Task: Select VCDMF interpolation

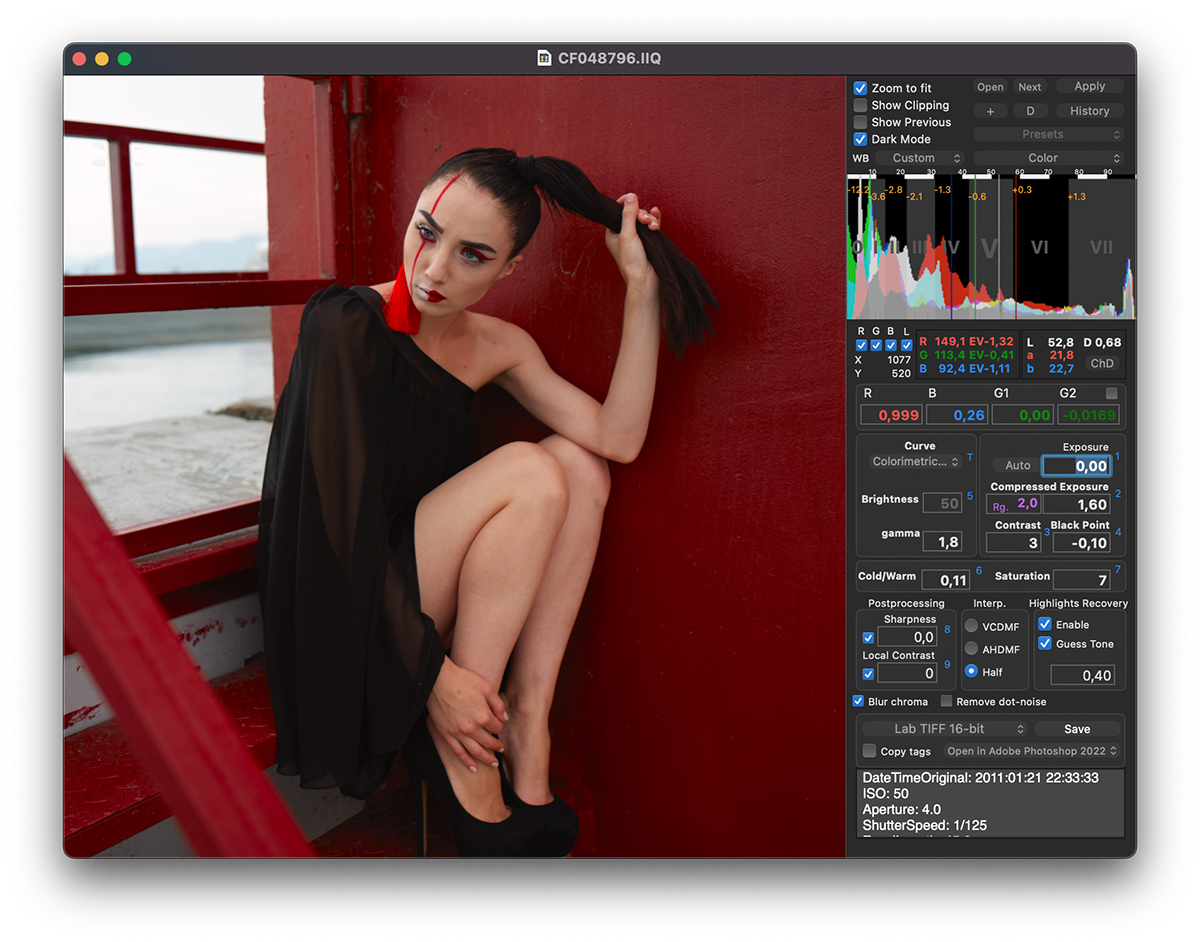Action: (971, 625)
